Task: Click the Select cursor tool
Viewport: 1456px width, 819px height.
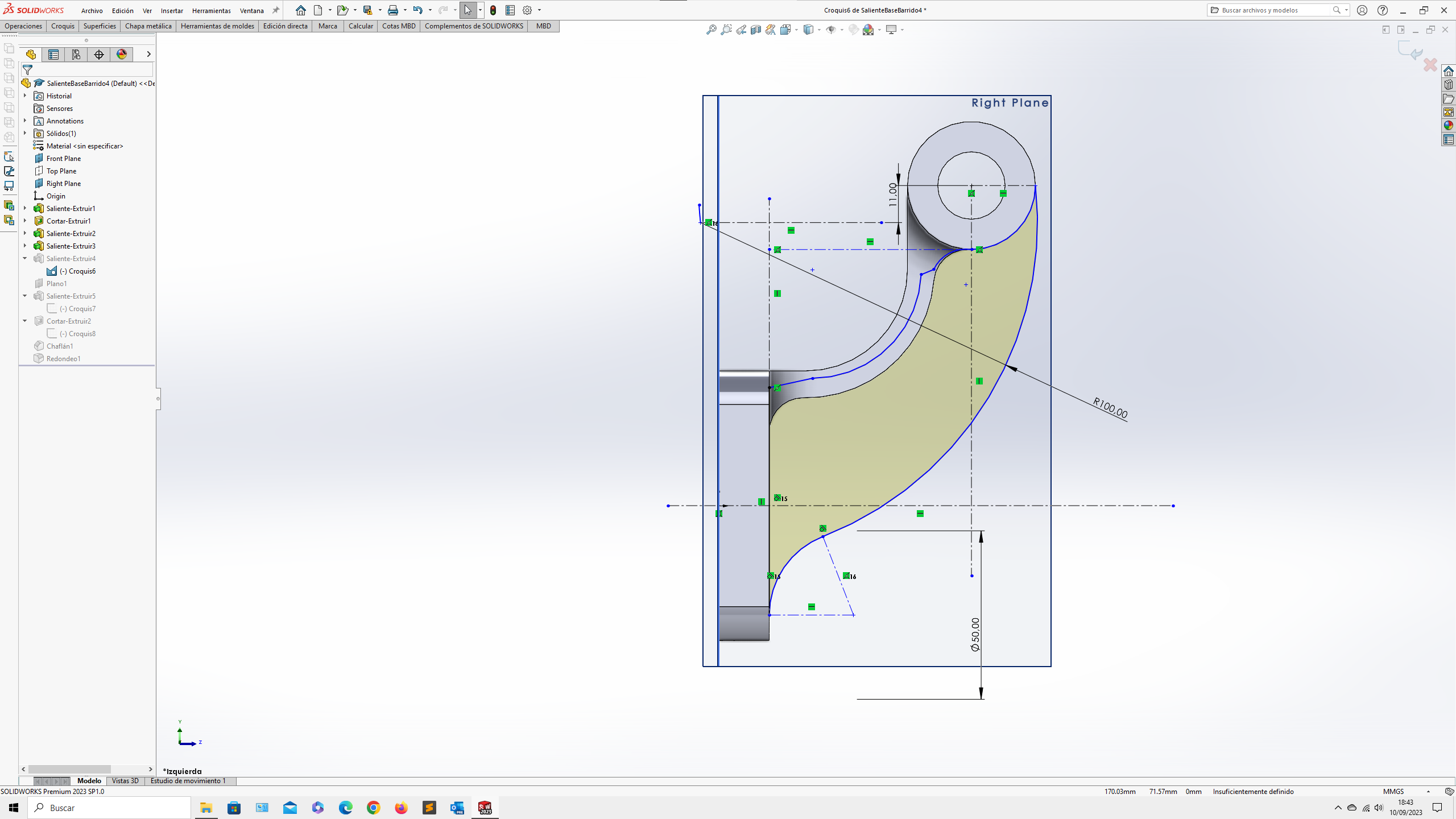Action: click(x=468, y=10)
